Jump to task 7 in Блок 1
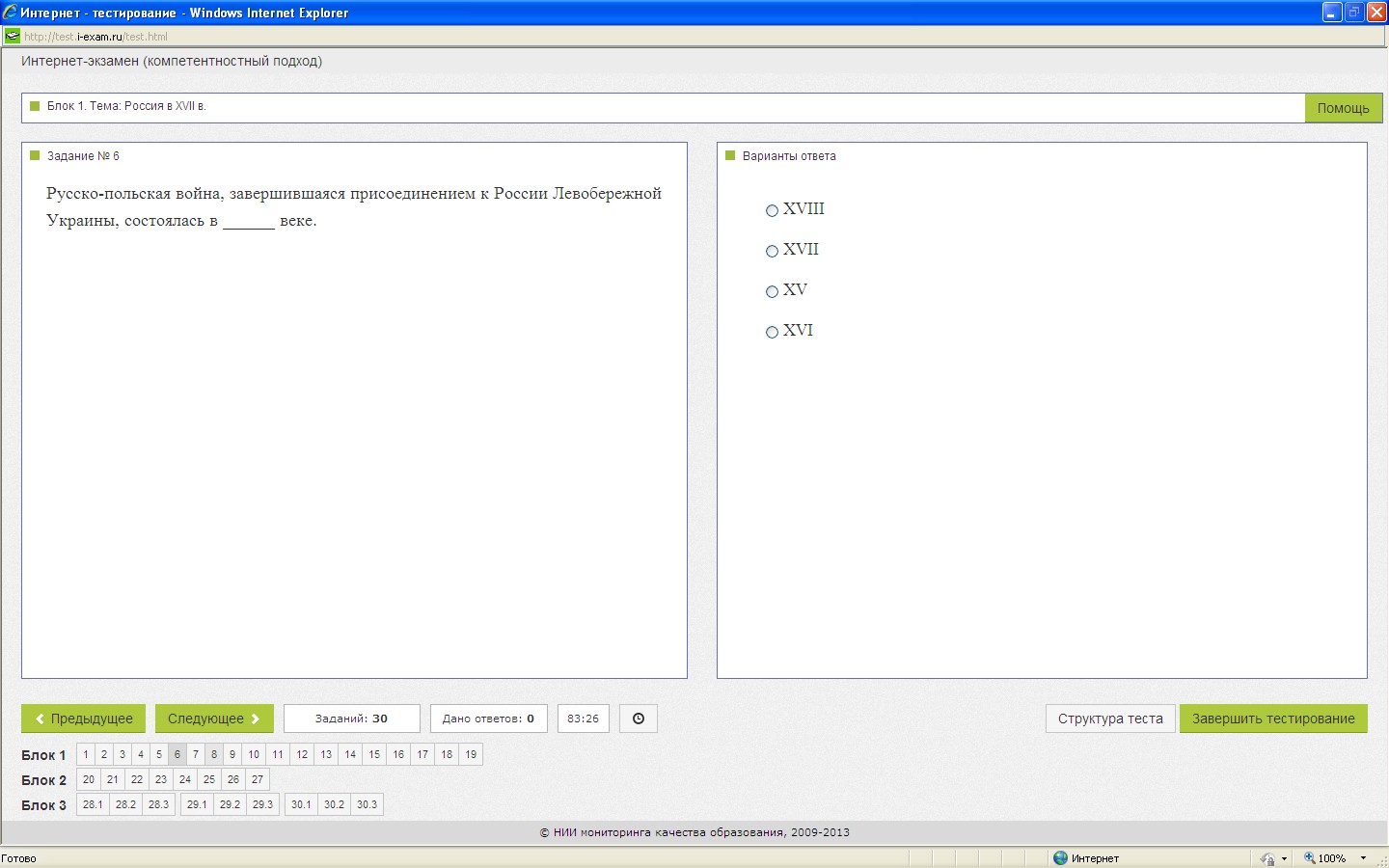The image size is (1389, 868). point(196,754)
